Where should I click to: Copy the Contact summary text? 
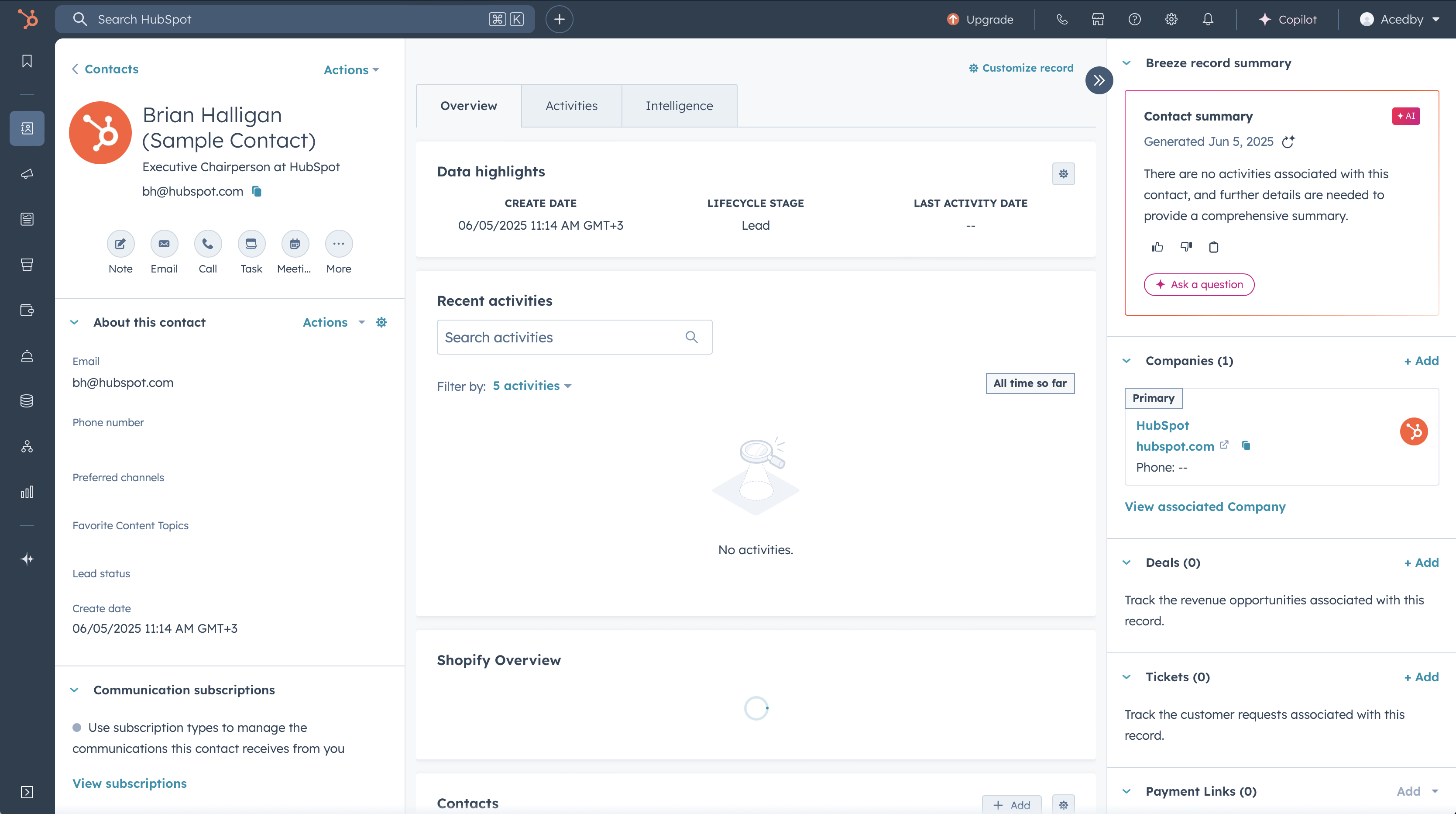click(1213, 247)
